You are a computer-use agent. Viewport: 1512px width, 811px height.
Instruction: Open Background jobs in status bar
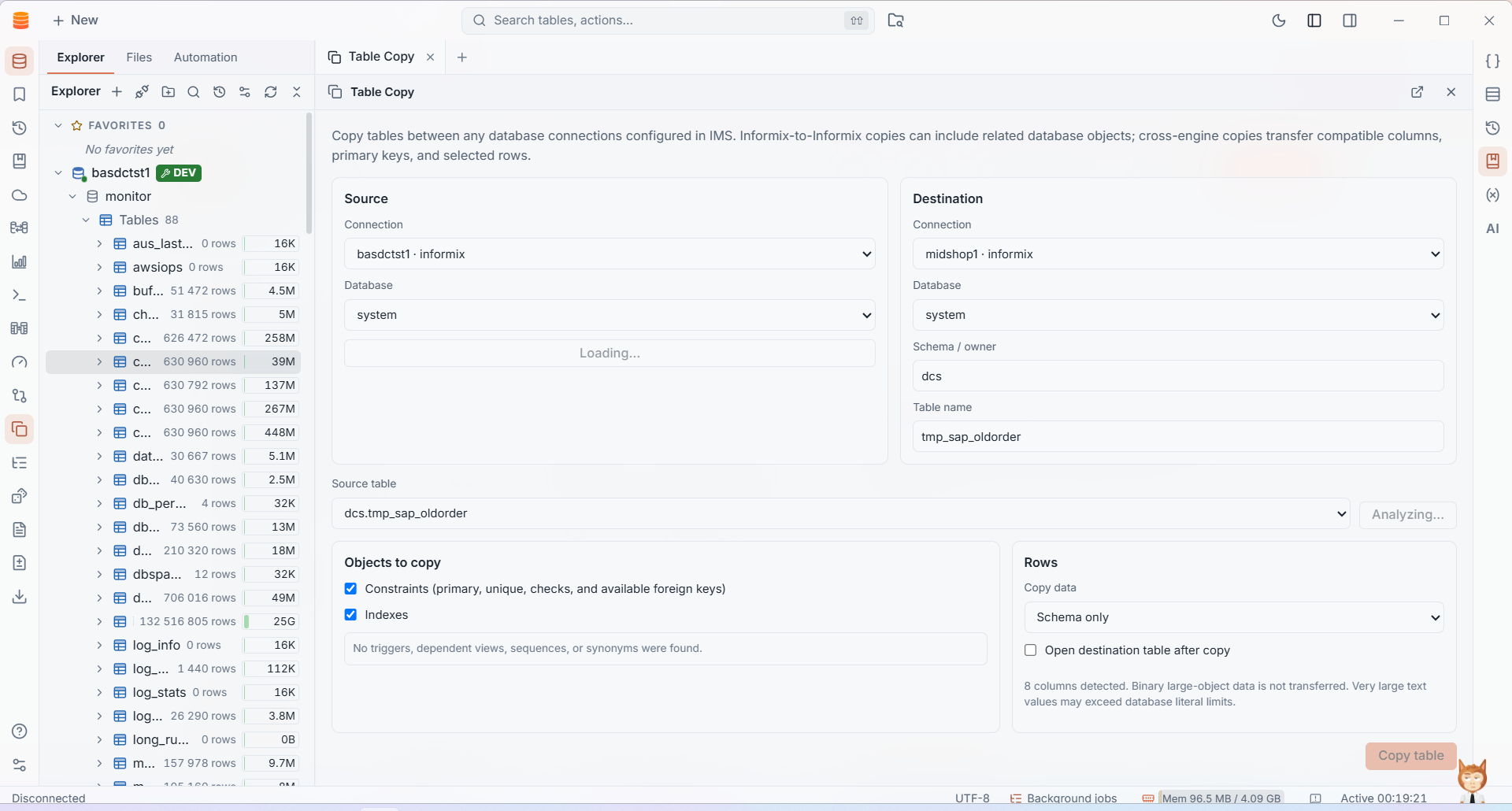[1063, 798]
